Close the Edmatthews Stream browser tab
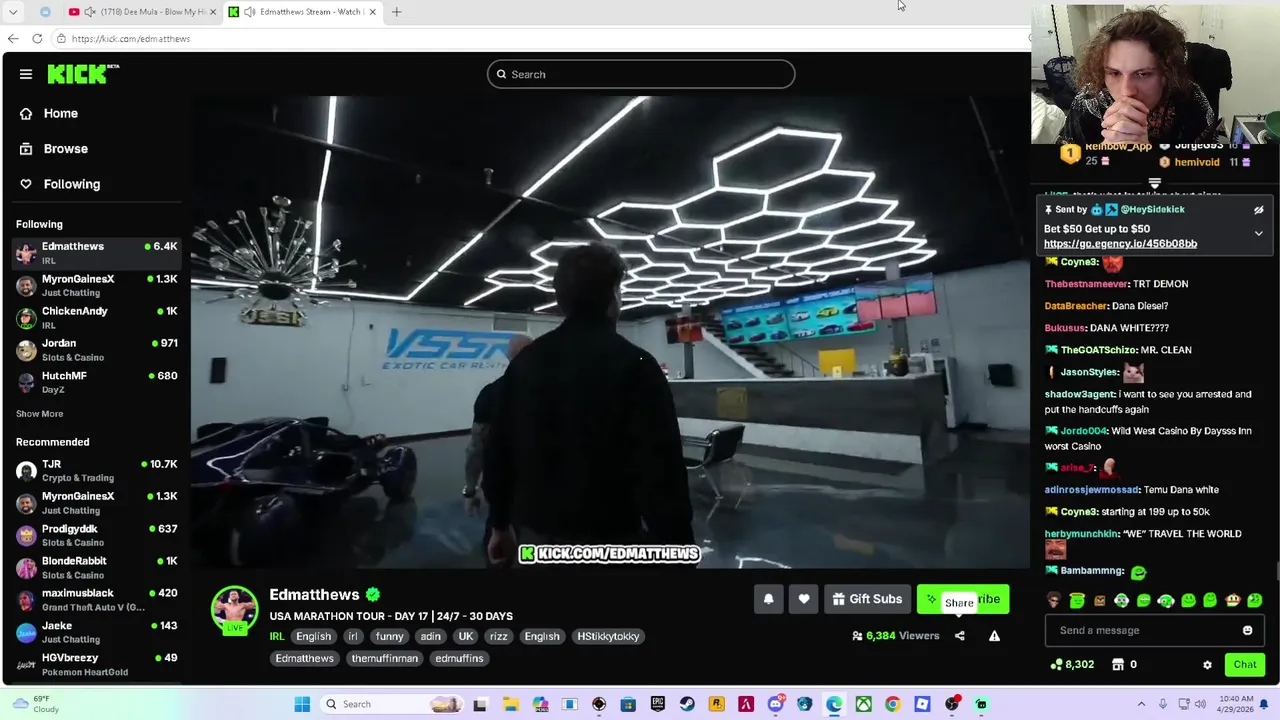 373,12
